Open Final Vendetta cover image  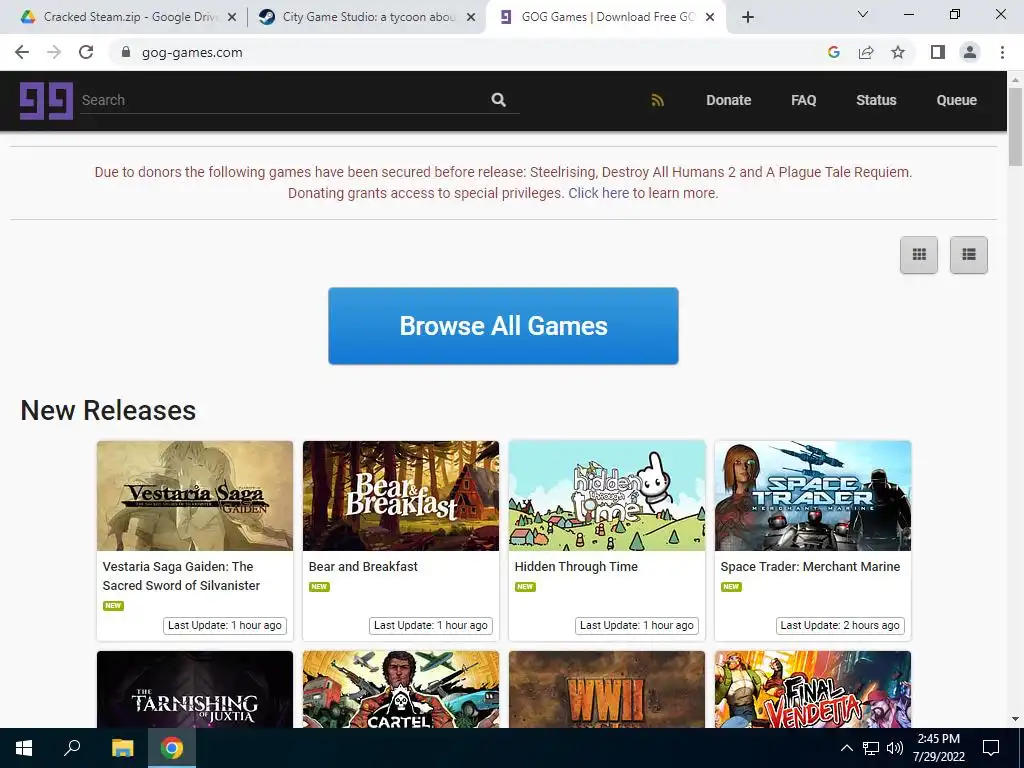click(x=812, y=690)
